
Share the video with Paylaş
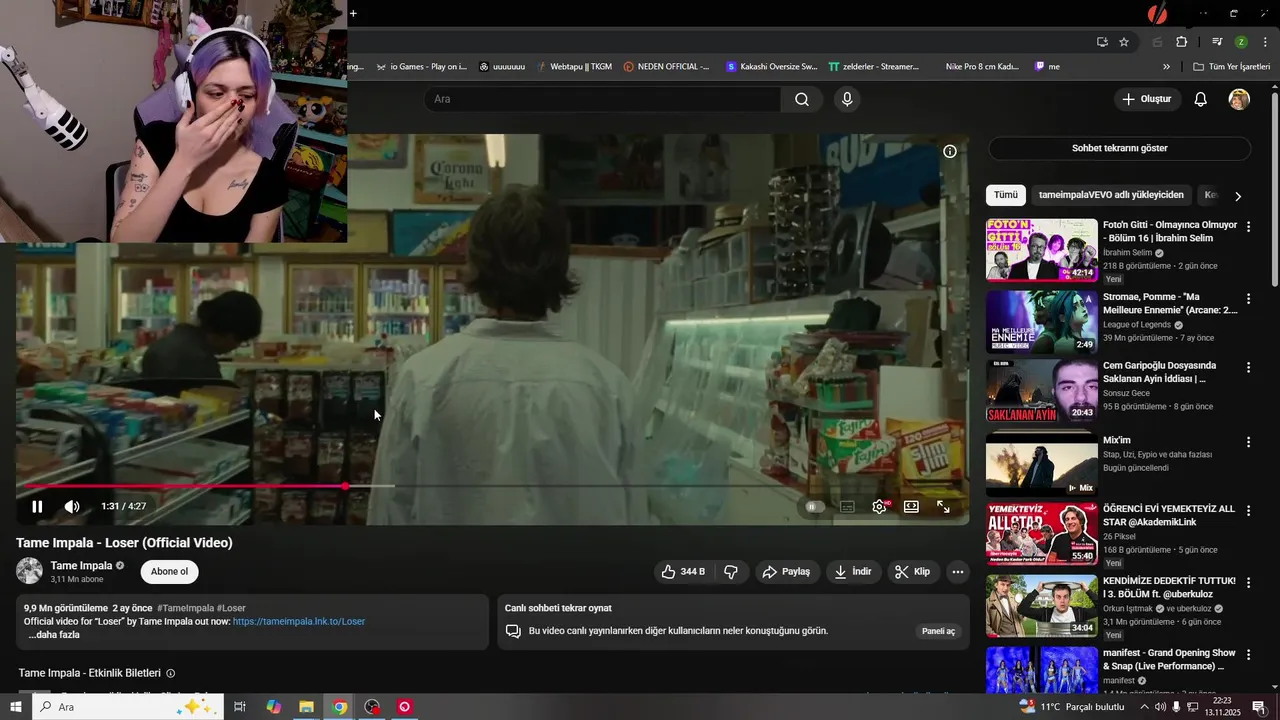(x=786, y=572)
